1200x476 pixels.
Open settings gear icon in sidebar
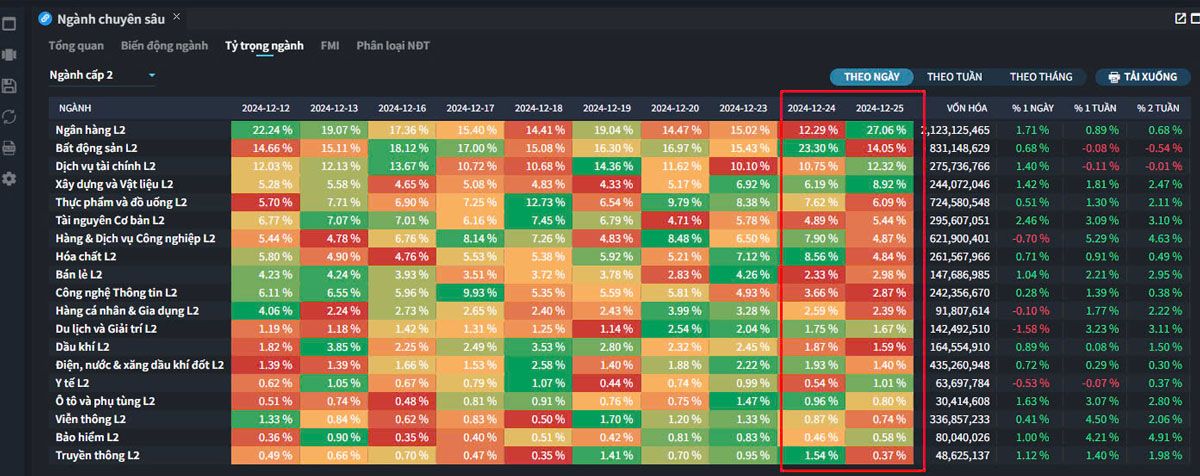pyautogui.click(x=10, y=179)
